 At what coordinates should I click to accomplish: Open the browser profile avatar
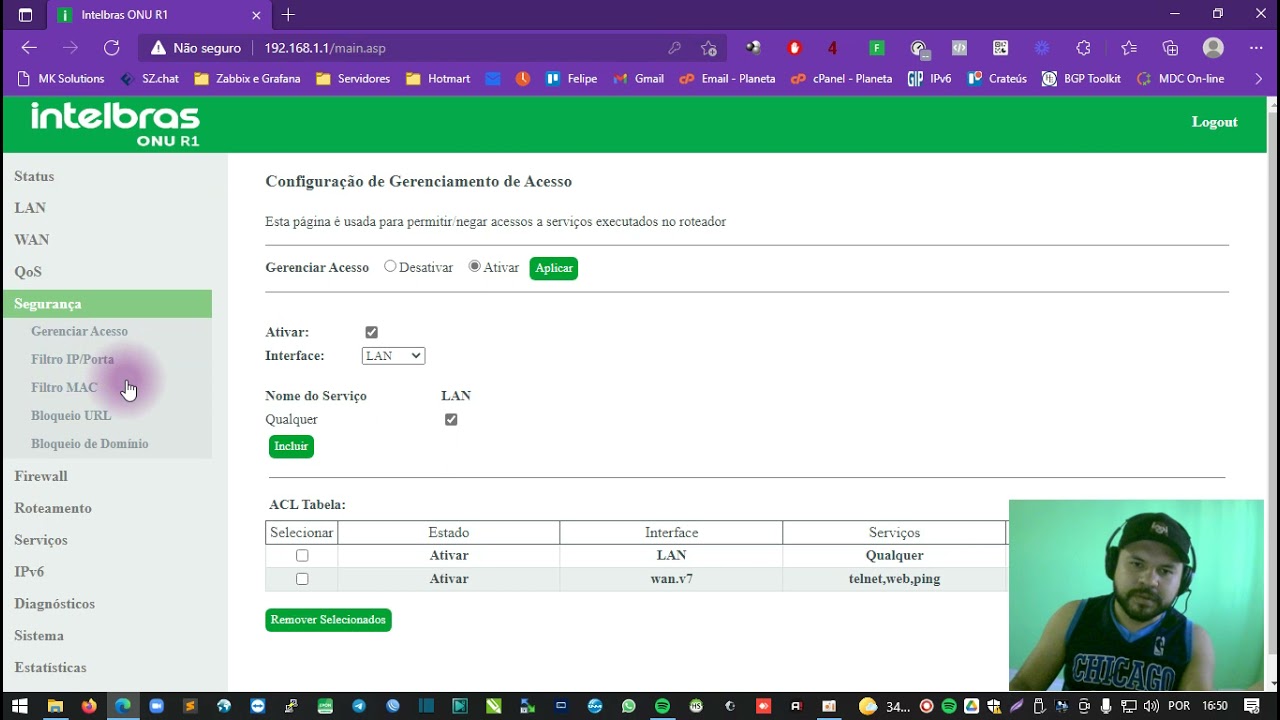pos(1213,48)
